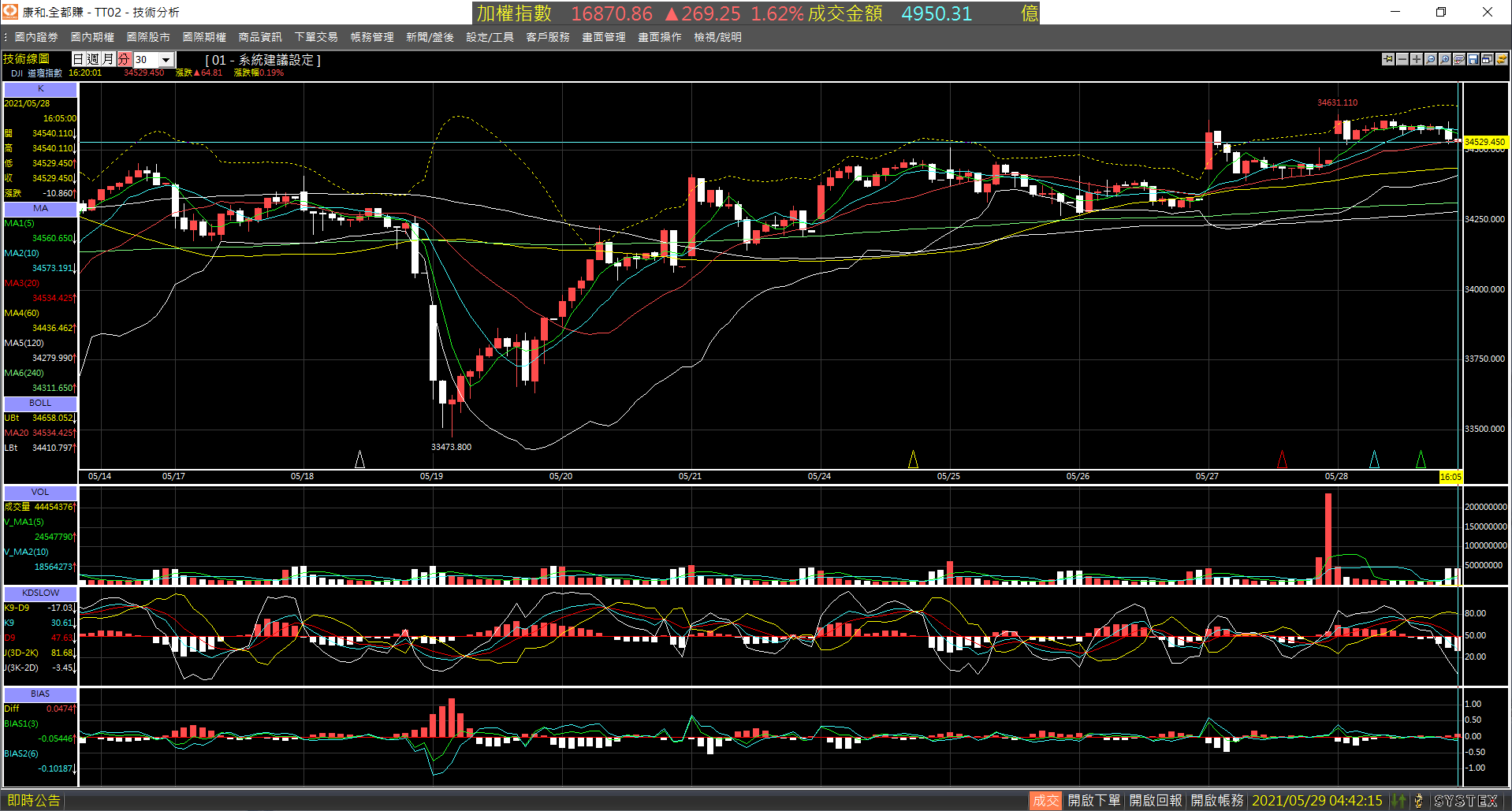
Task: Click the zoom out magnifier icon
Action: click(x=1431, y=59)
